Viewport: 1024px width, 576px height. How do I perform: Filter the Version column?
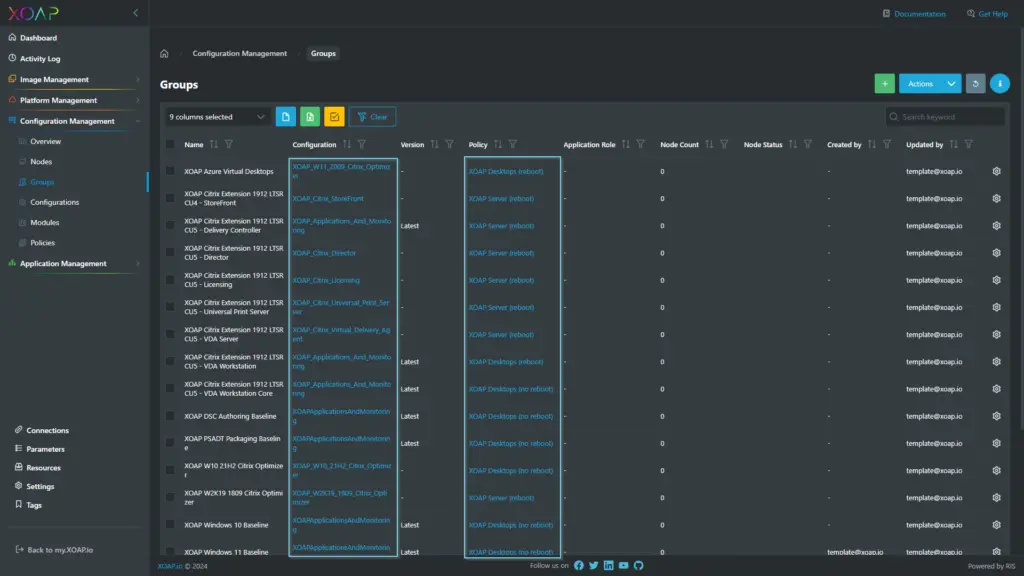pos(449,144)
